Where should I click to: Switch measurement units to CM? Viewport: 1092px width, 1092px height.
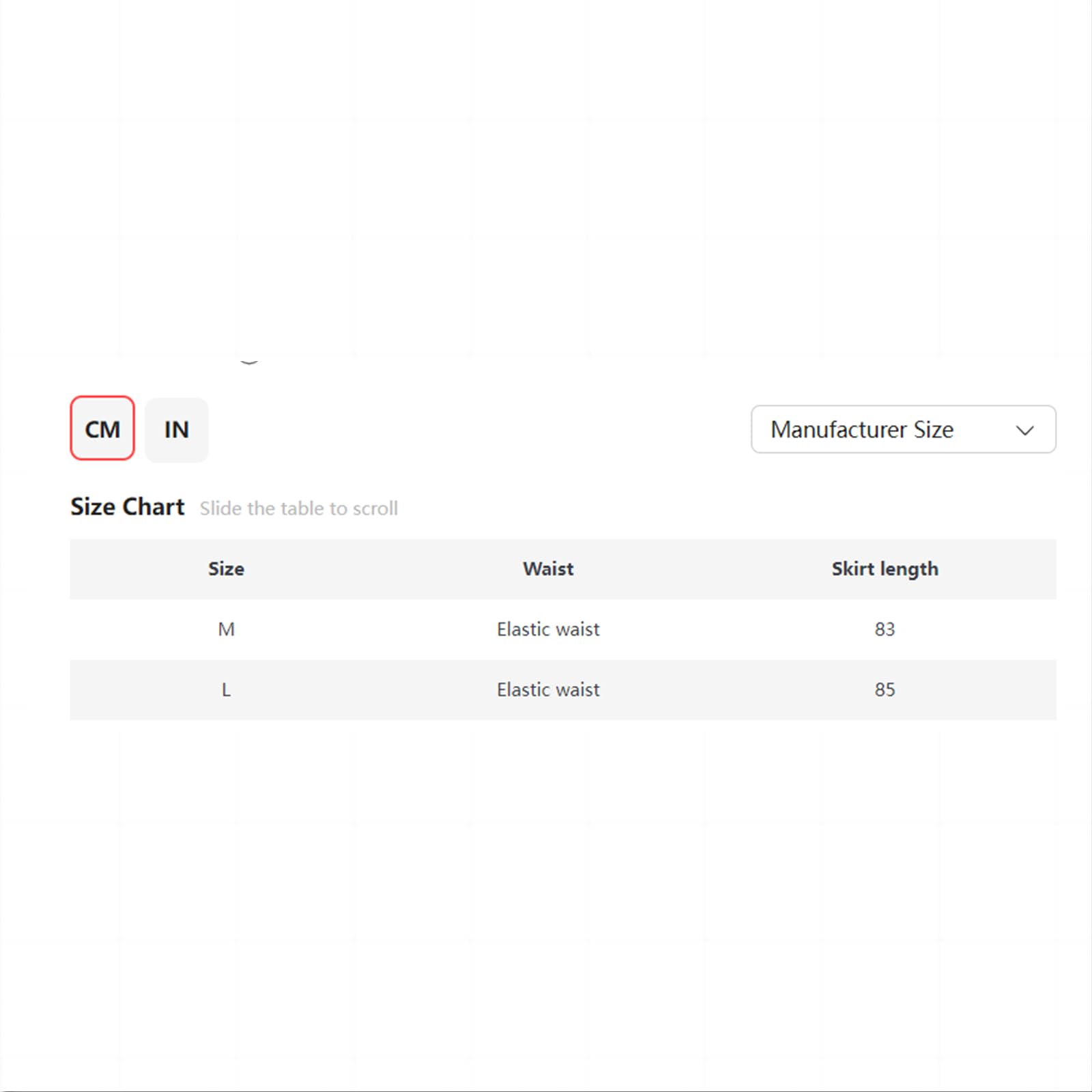pos(102,429)
